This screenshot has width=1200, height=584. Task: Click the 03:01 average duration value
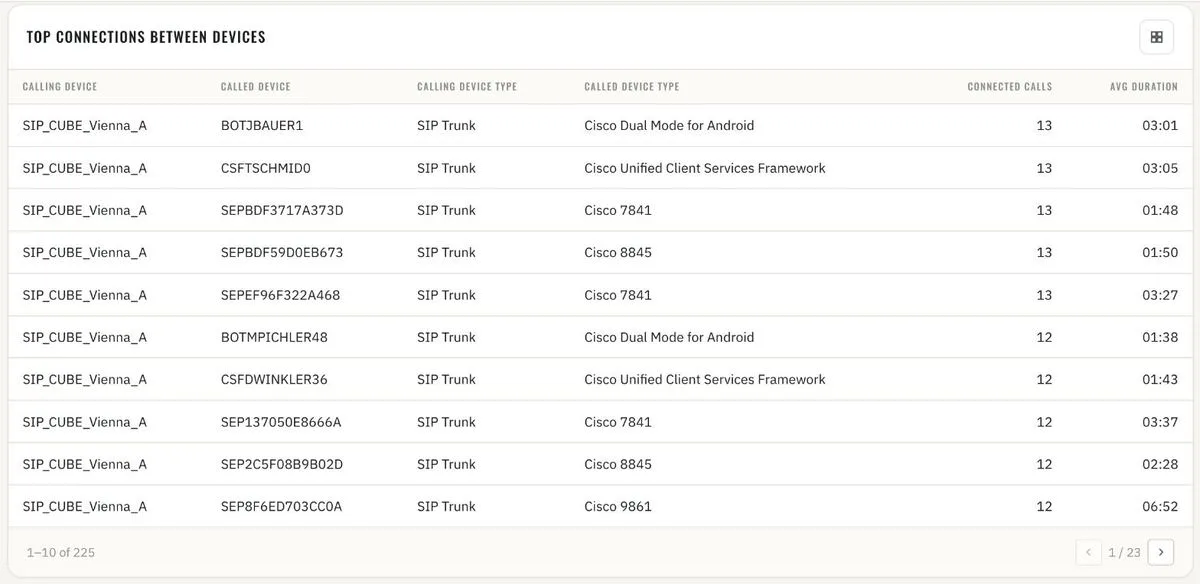click(x=1160, y=126)
